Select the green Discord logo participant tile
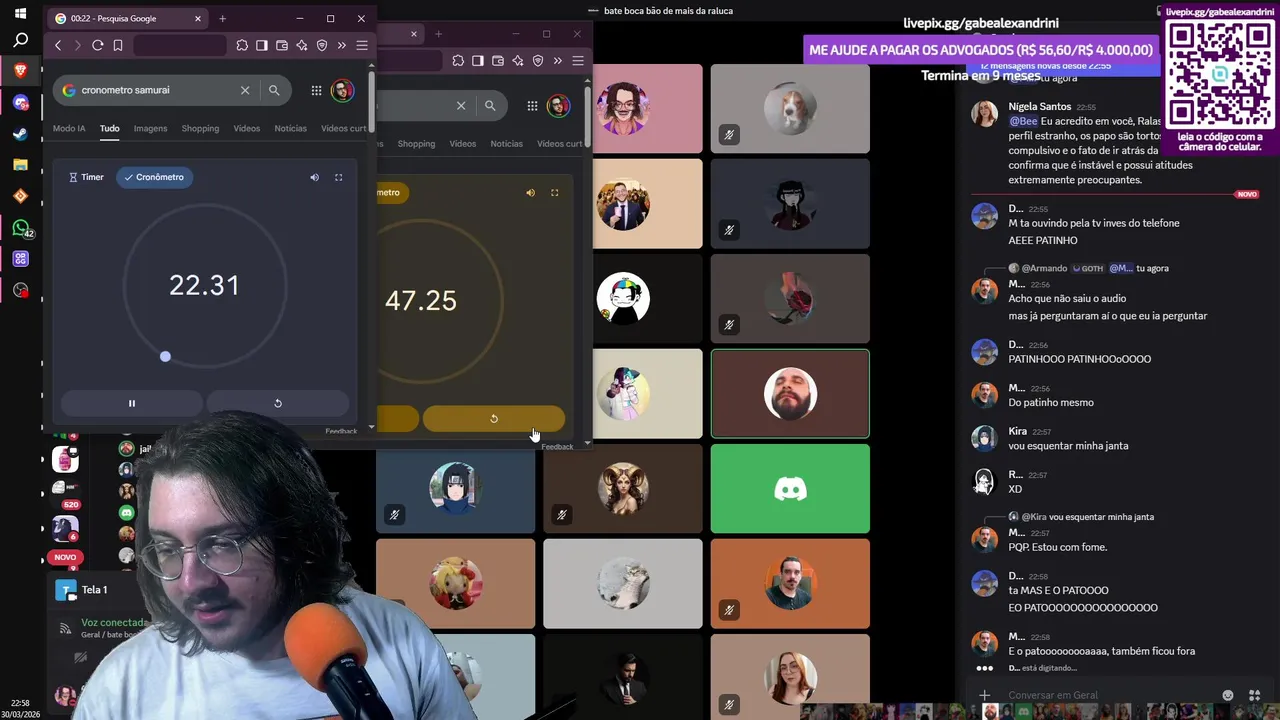Image resolution: width=1280 pixels, height=720 pixels. tap(790, 489)
